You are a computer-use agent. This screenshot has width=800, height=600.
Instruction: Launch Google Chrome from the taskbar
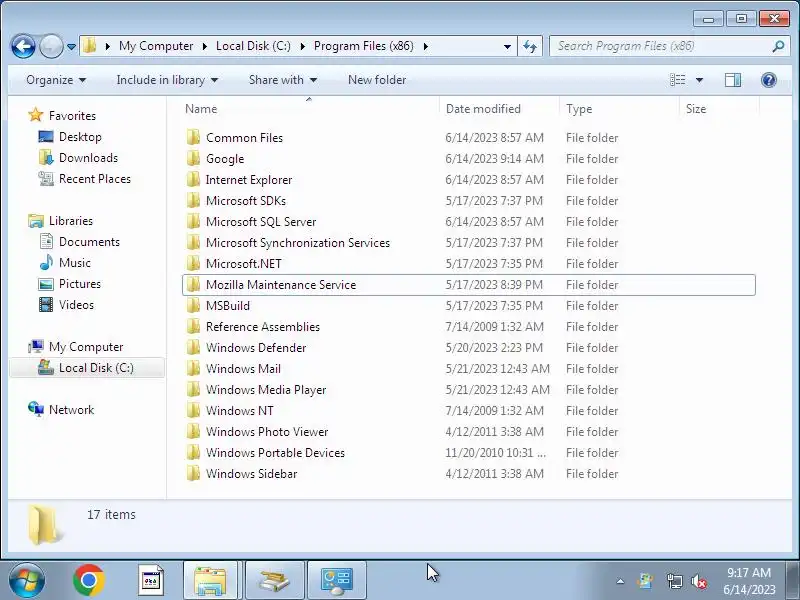coord(89,581)
